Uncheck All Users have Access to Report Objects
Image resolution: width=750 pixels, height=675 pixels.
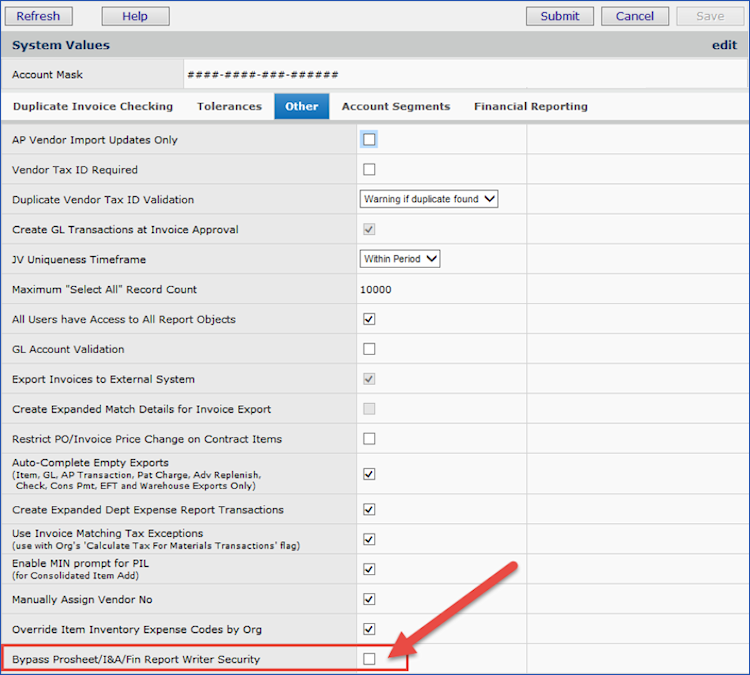369,319
